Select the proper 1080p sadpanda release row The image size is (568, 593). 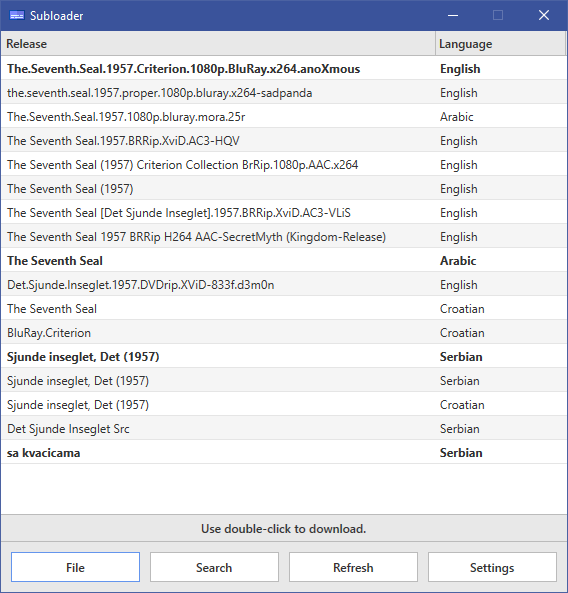284,93
